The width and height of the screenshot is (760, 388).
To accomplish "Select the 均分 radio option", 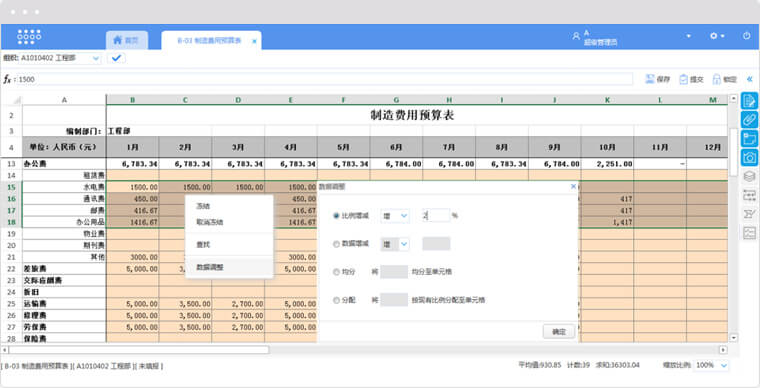I will (336, 272).
